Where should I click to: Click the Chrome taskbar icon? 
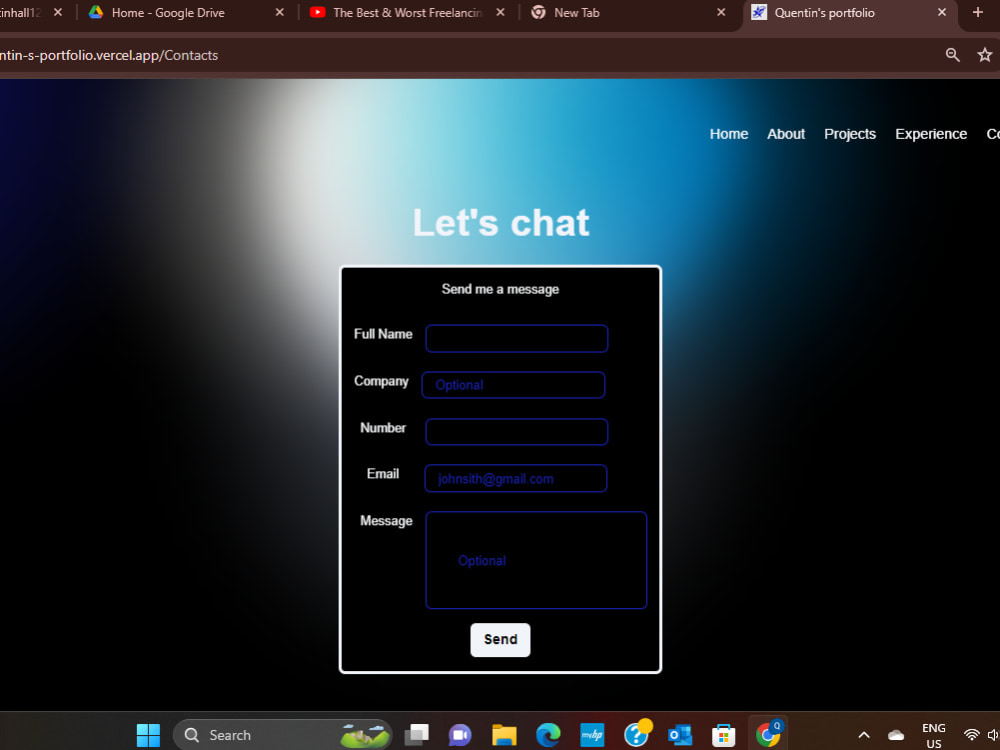click(768, 734)
